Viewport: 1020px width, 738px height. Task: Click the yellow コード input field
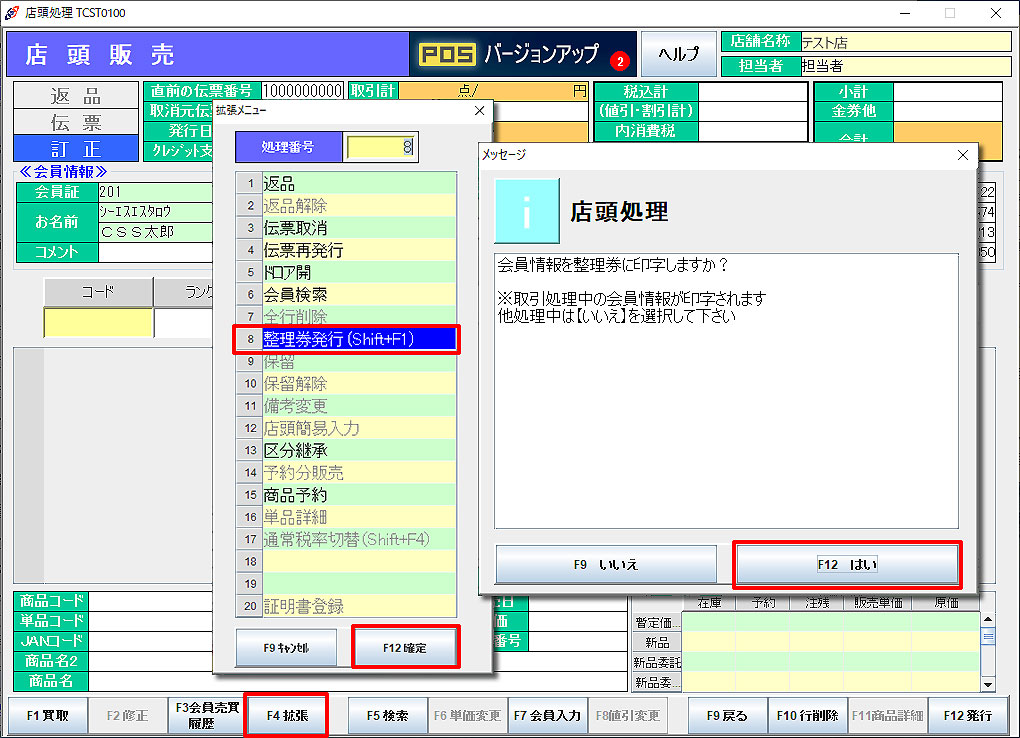[x=98, y=323]
